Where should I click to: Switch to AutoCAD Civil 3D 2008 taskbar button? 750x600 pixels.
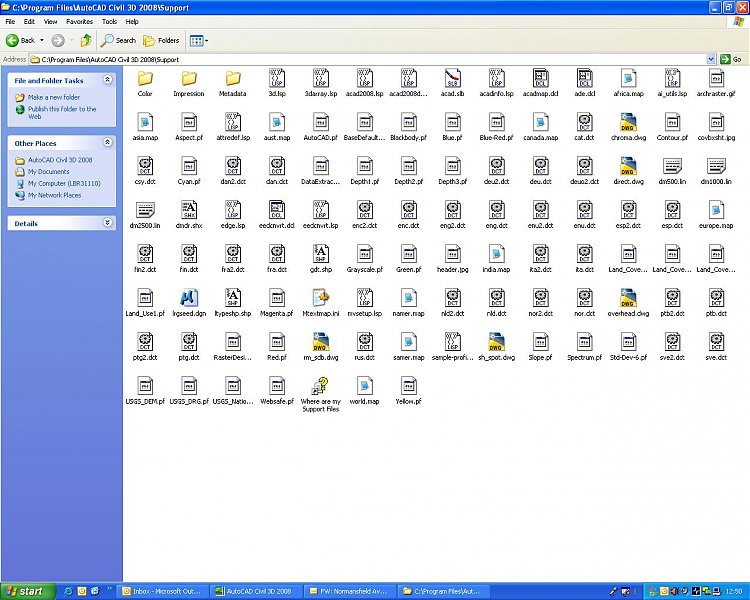coord(256,591)
